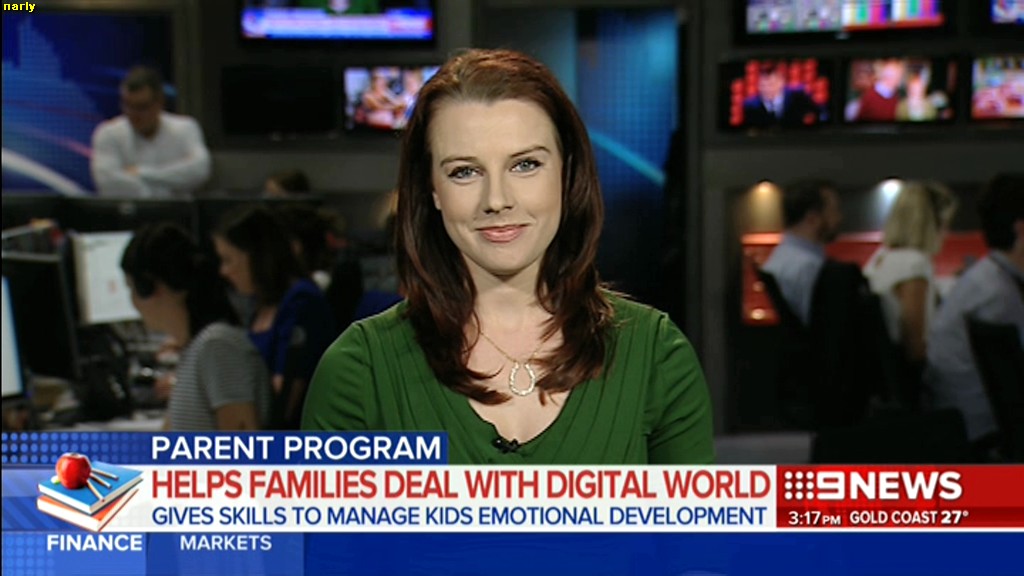This screenshot has width=1024, height=576.
Task: Click the red apple on the books
Action: (x=72, y=470)
